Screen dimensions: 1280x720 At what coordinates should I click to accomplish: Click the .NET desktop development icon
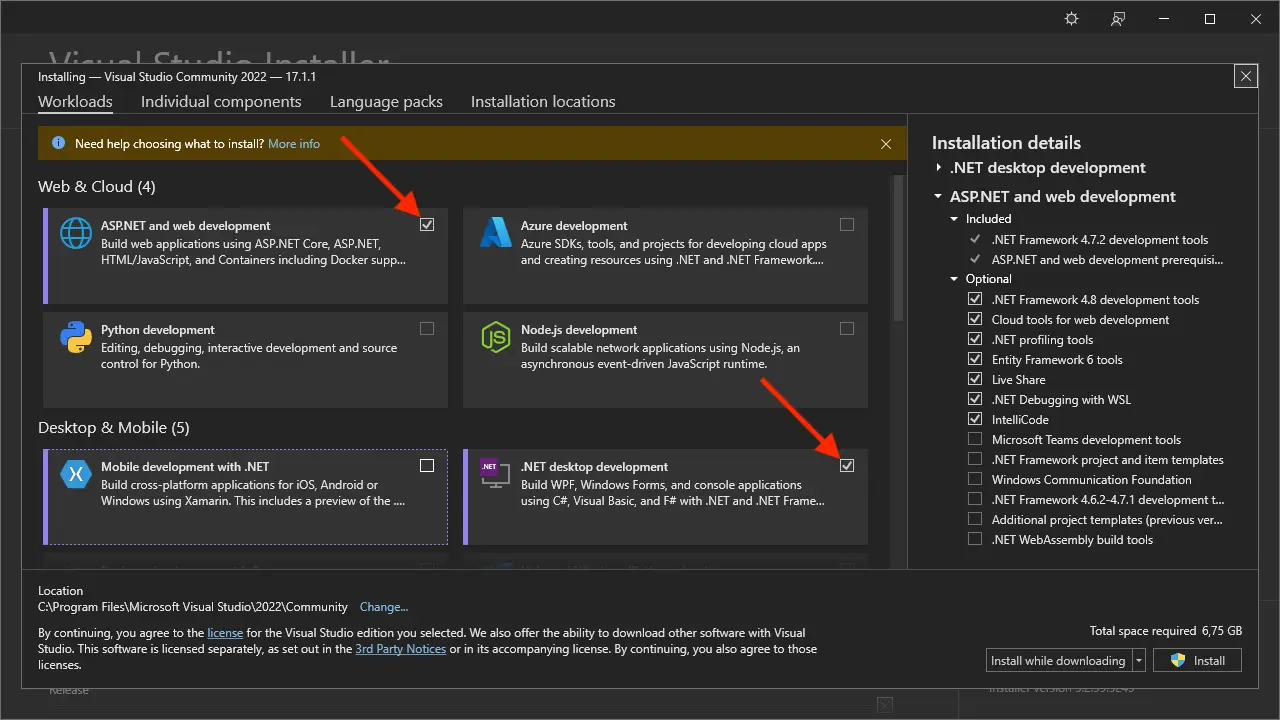click(x=496, y=473)
